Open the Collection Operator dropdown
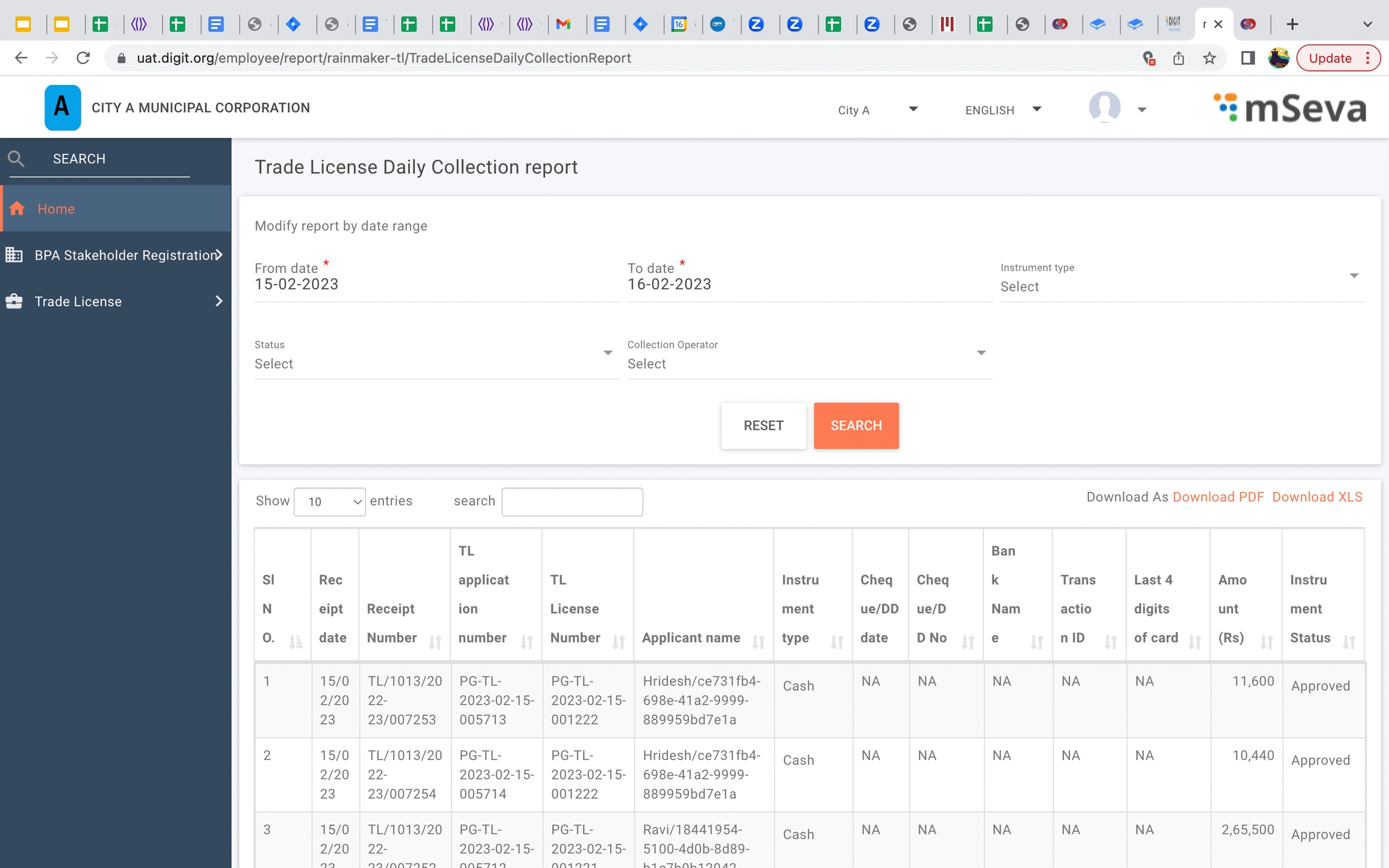Image resolution: width=1389 pixels, height=868 pixels. (808, 363)
